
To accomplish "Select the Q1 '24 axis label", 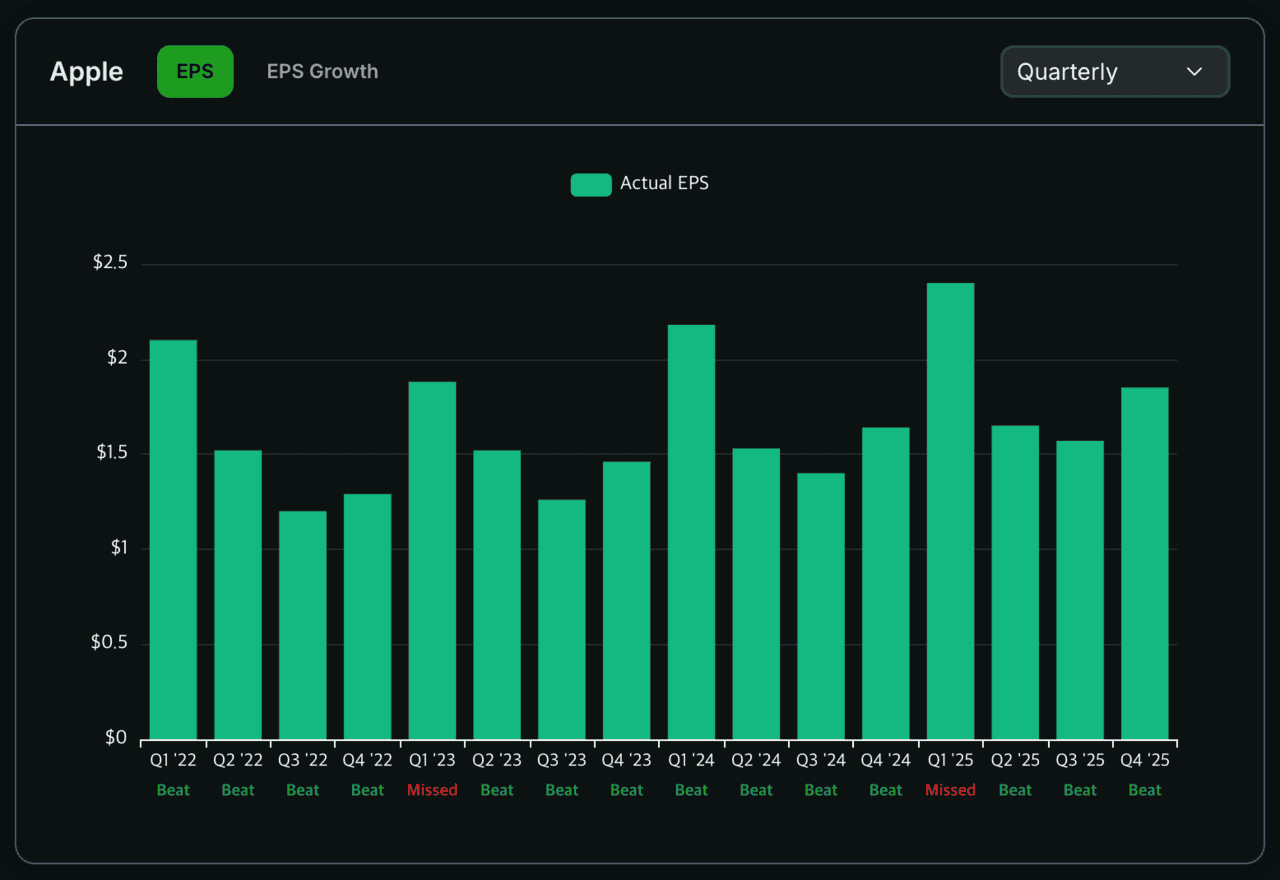I will click(x=691, y=759).
